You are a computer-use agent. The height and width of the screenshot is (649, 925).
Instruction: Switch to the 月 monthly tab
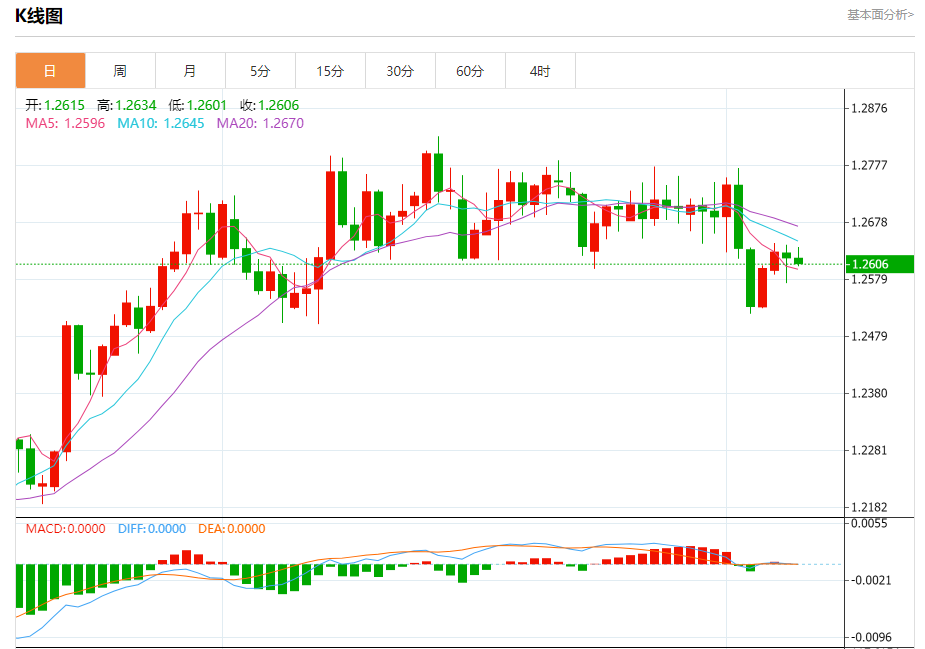190,71
